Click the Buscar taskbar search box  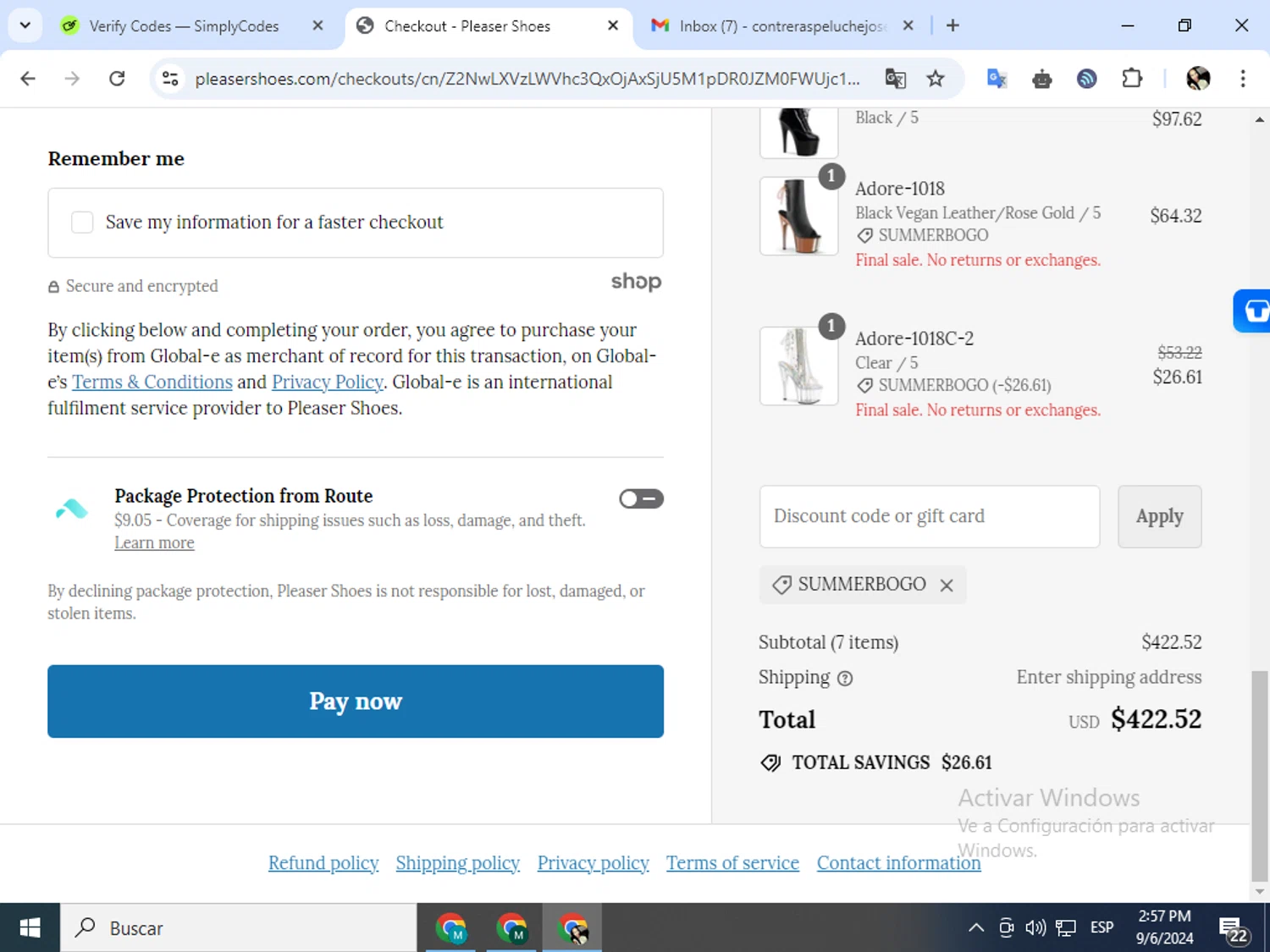[x=239, y=927]
